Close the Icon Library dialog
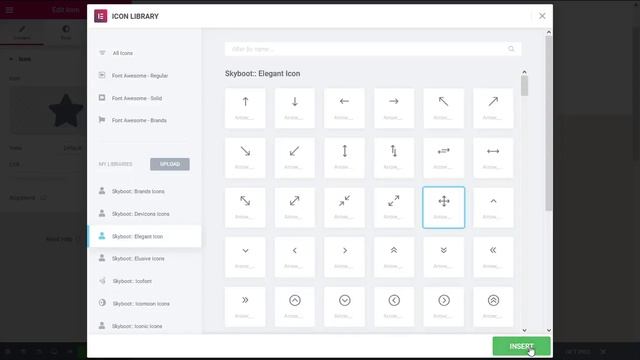Viewport: 640px width, 360px height. [542, 16]
